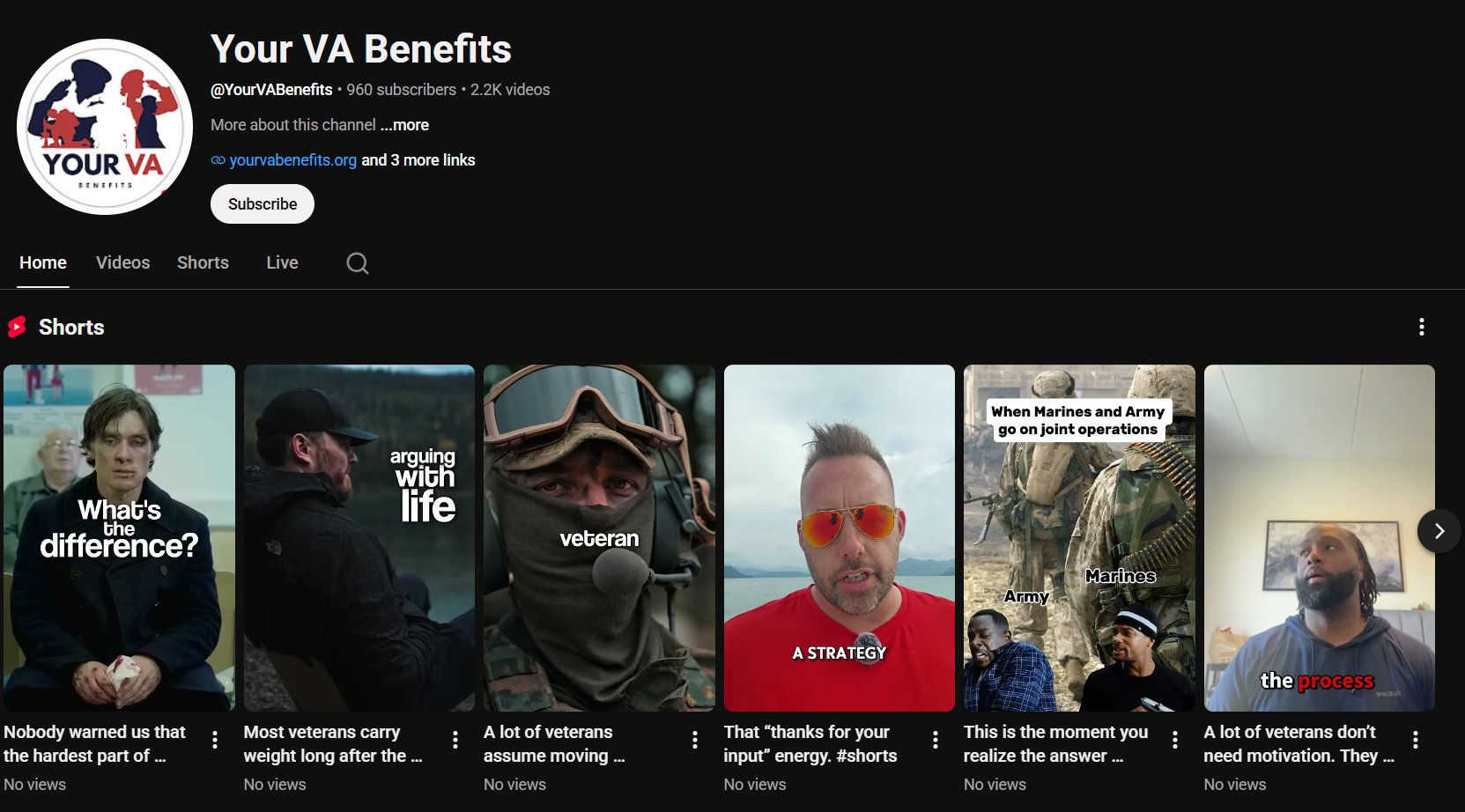This screenshot has height=812, width=1465.
Task: Open the Shorts tab
Action: click(x=203, y=262)
